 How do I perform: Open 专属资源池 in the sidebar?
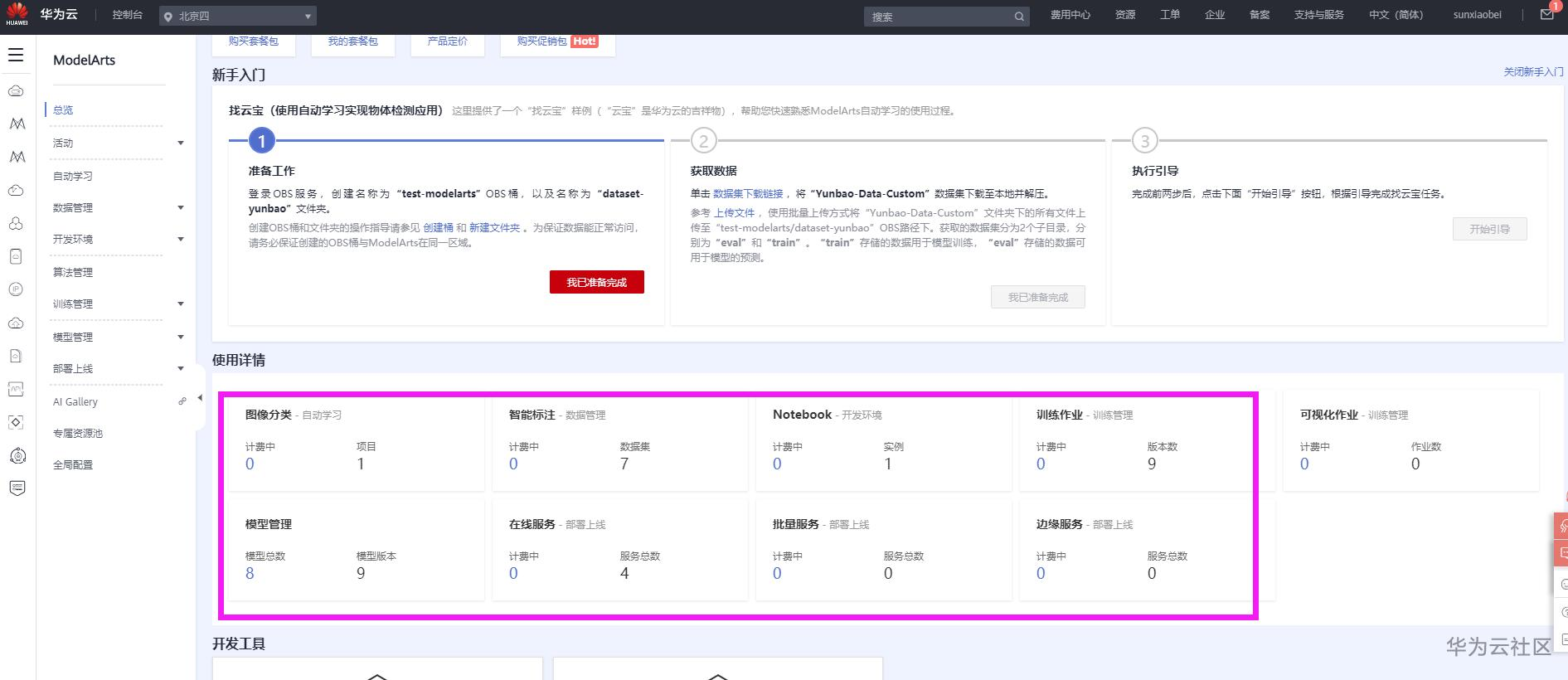pos(78,433)
